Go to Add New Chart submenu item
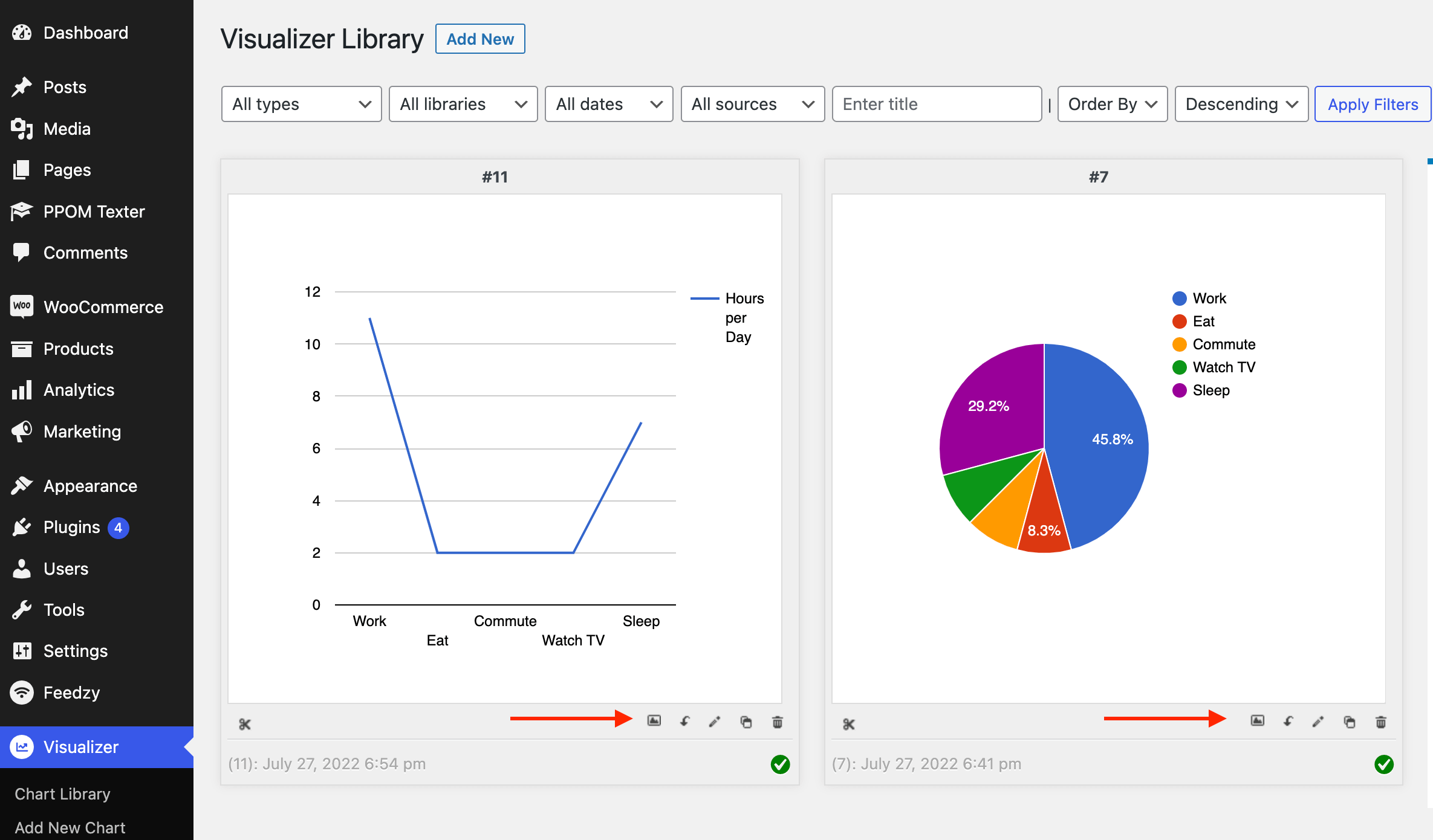 pyautogui.click(x=70, y=827)
